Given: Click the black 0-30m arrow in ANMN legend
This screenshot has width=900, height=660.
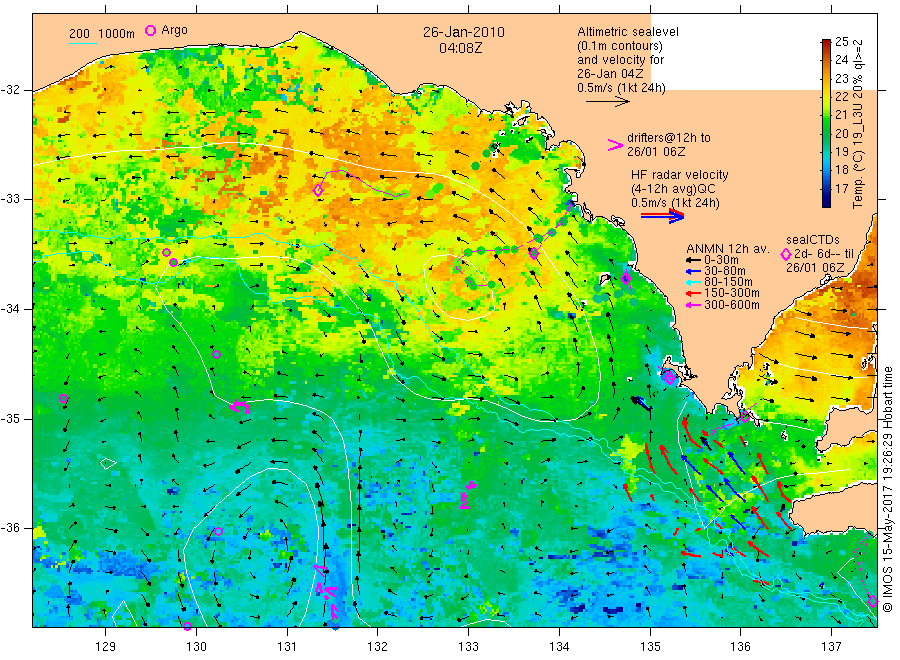Looking at the screenshot, I should click(693, 261).
